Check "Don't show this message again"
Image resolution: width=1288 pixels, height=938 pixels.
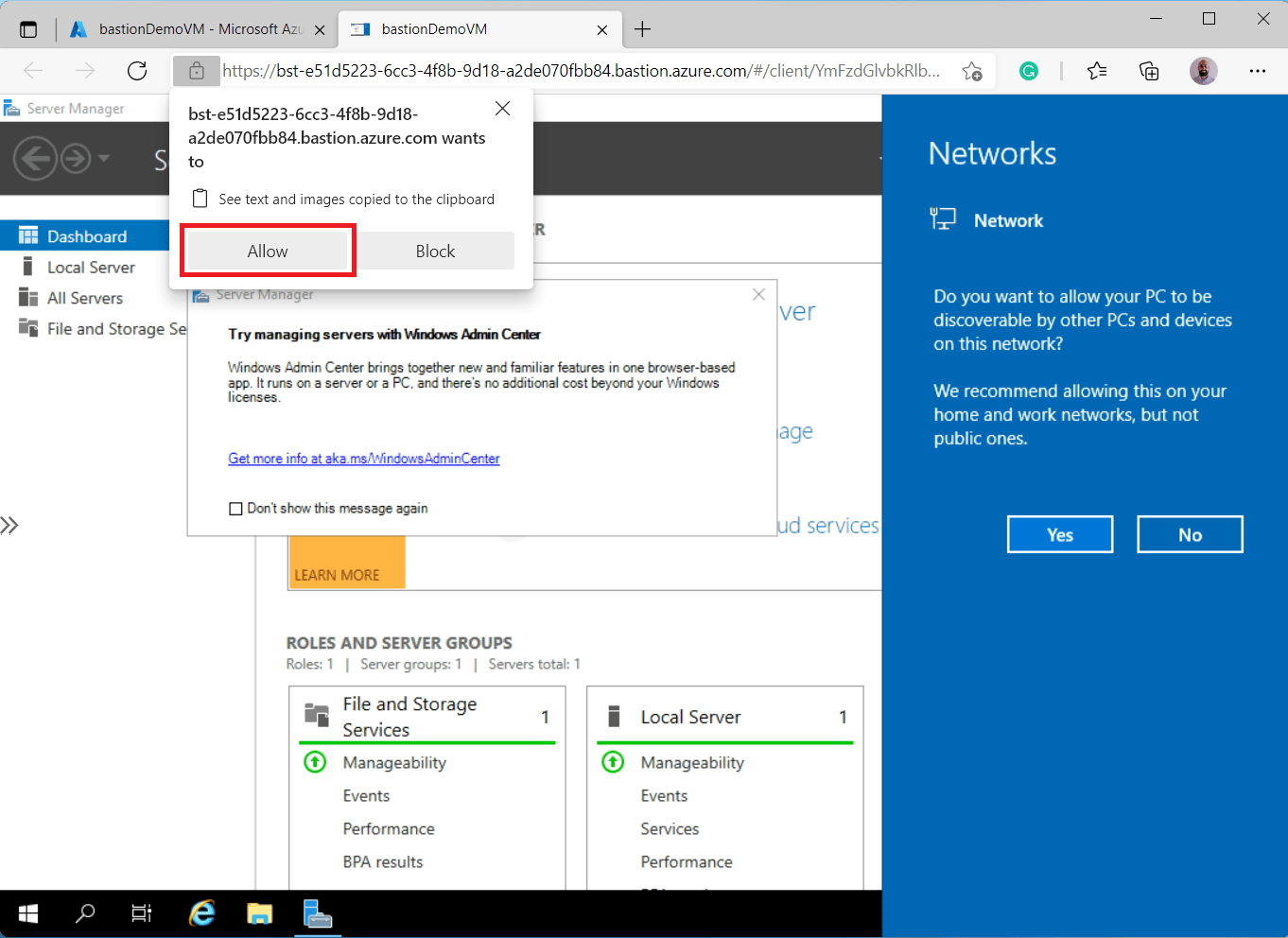click(235, 508)
